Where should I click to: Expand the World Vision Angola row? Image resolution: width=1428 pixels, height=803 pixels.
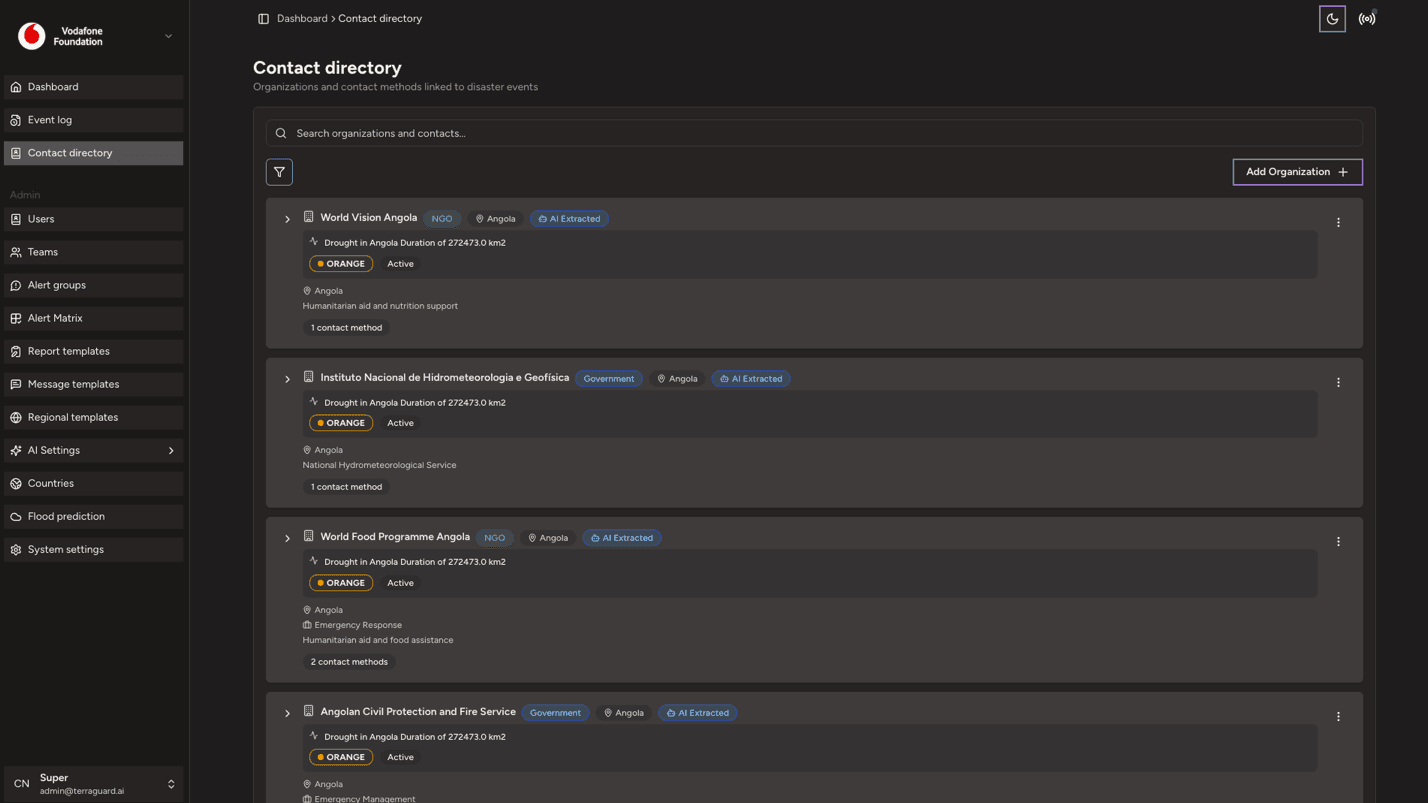point(287,219)
